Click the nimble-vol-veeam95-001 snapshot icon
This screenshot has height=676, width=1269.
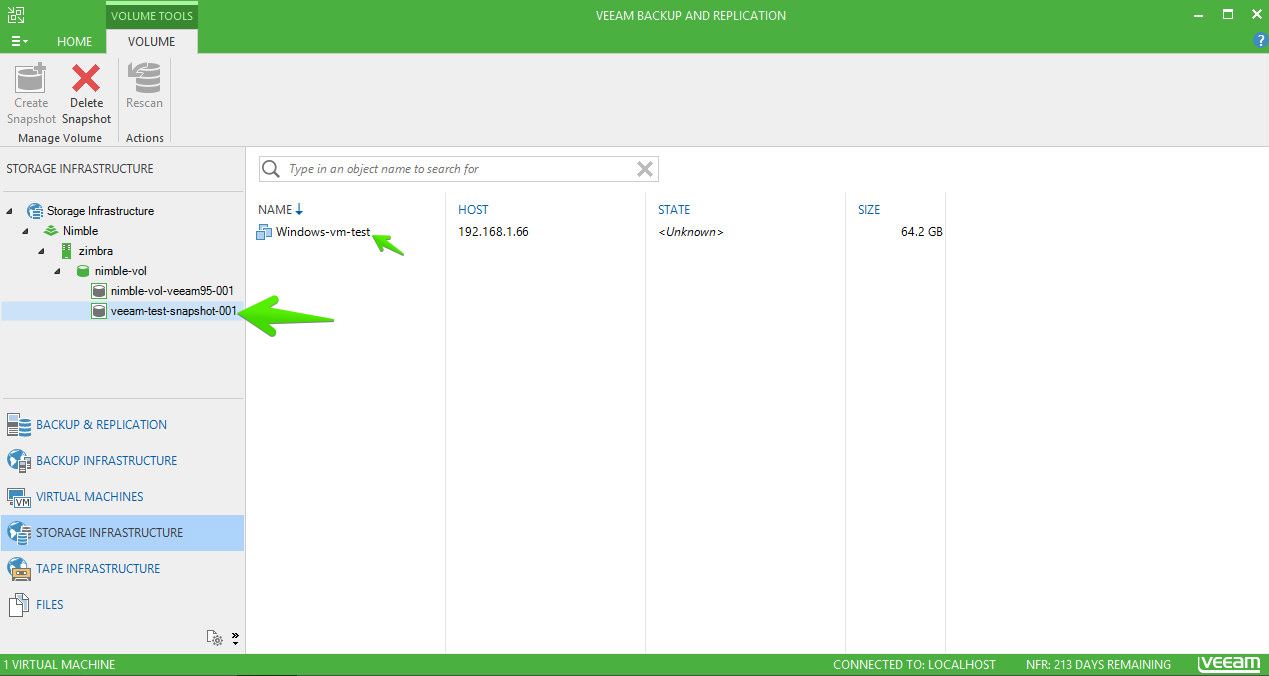click(99, 291)
